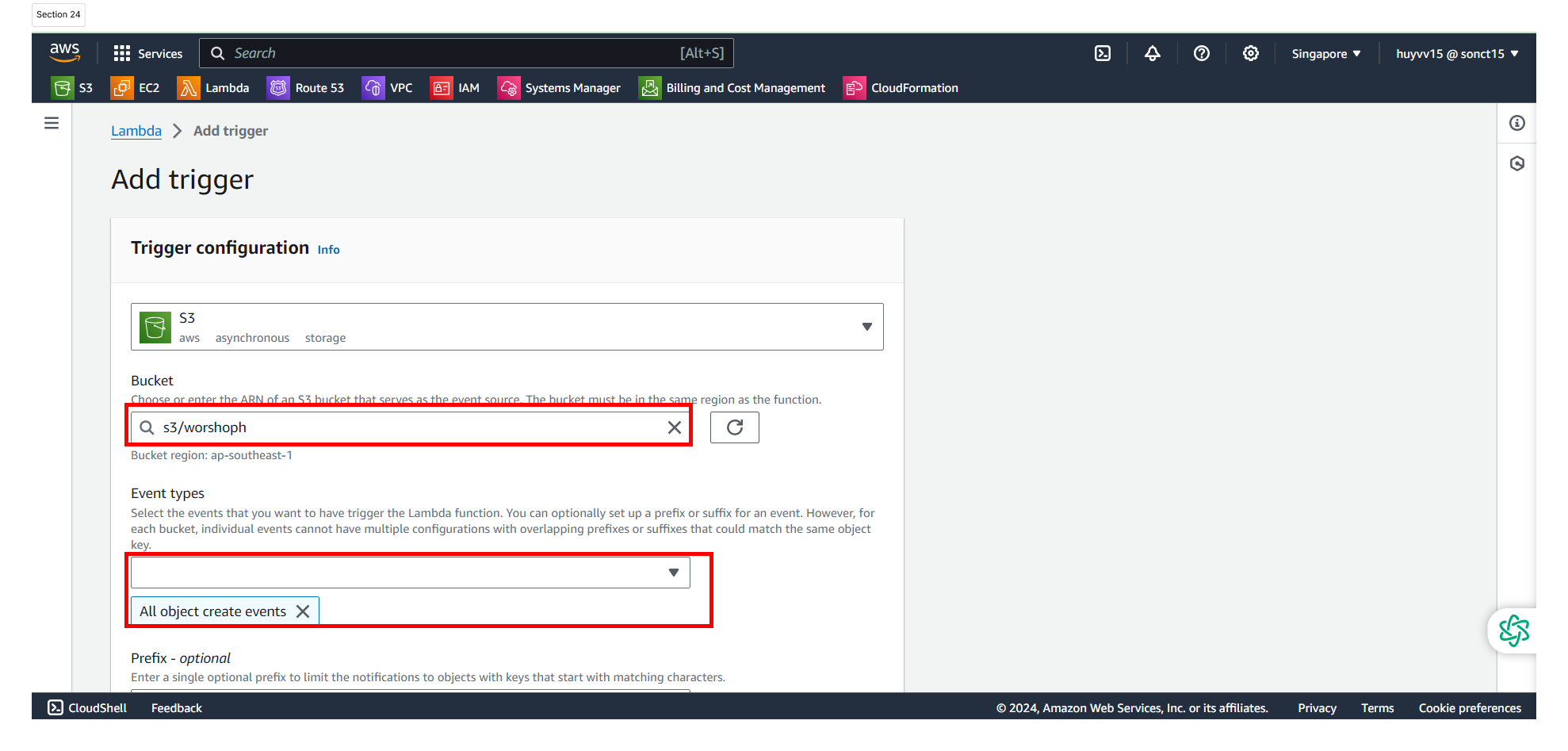Click the 'Bucket region: ap-southeast-1' text
Image resolution: width=1568 pixels, height=751 pixels.
click(x=212, y=455)
